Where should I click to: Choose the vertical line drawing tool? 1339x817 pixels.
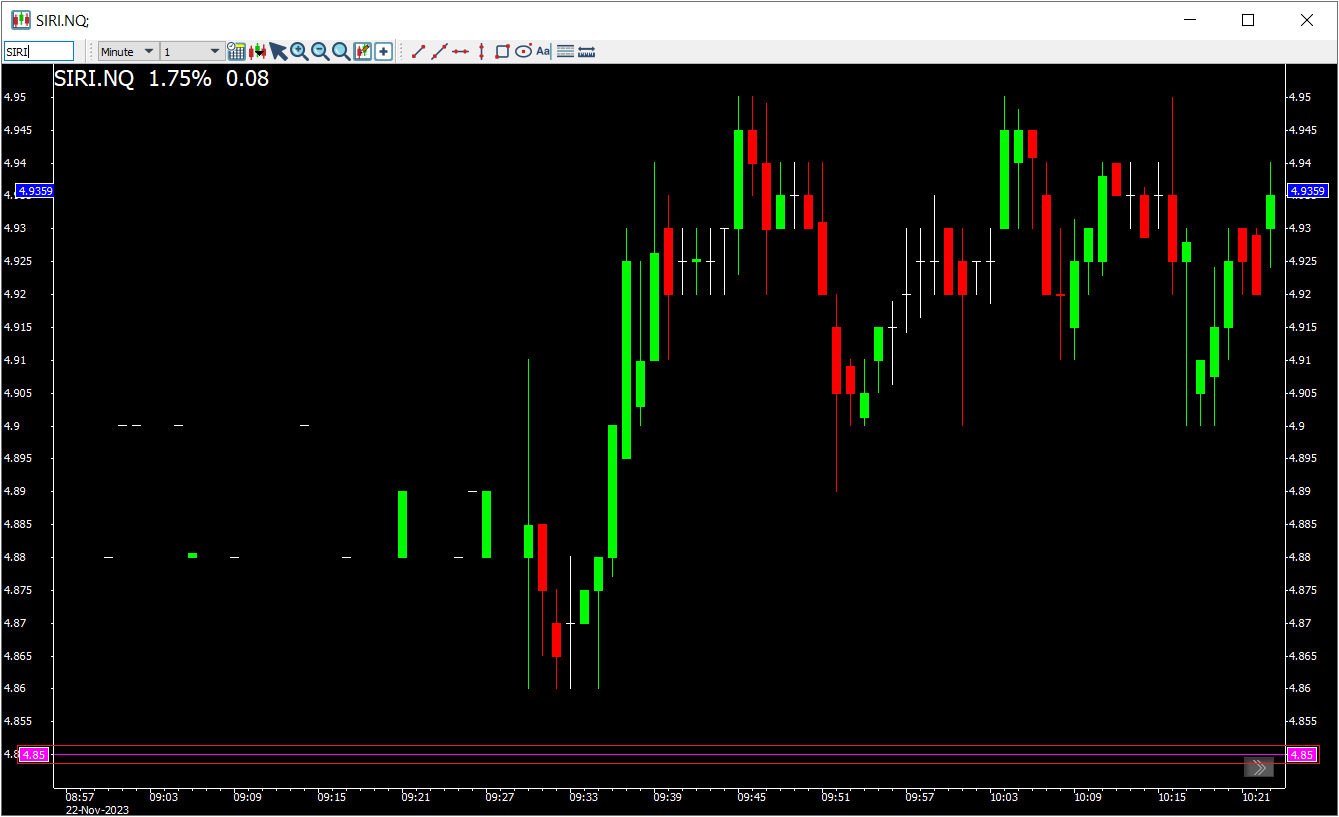[481, 51]
